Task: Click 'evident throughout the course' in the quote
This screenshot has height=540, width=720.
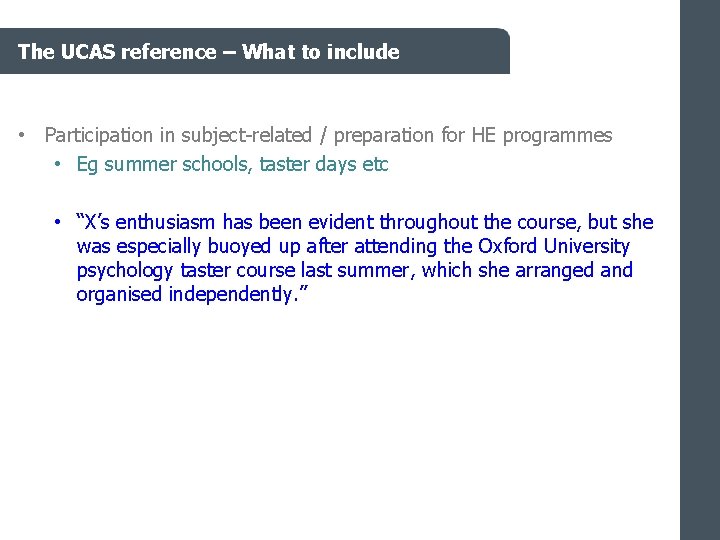Action: click(440, 222)
